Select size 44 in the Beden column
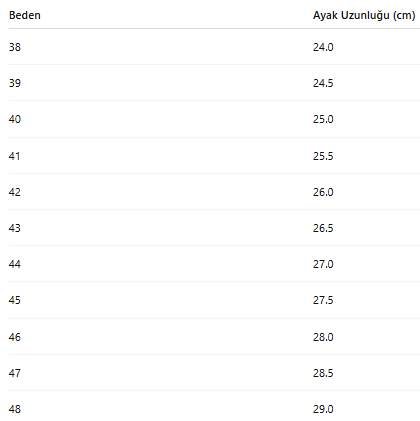 (x=15, y=264)
